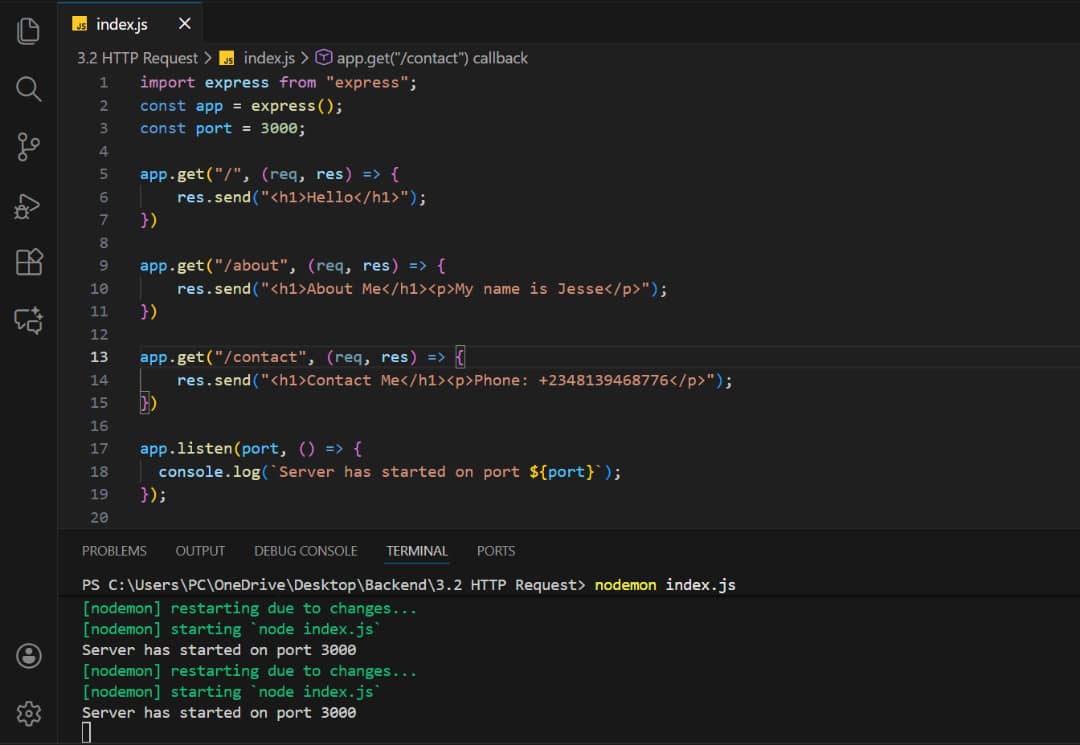Screen dimensions: 1080x745
Task: Open the Run and Debug view
Action: (x=28, y=205)
